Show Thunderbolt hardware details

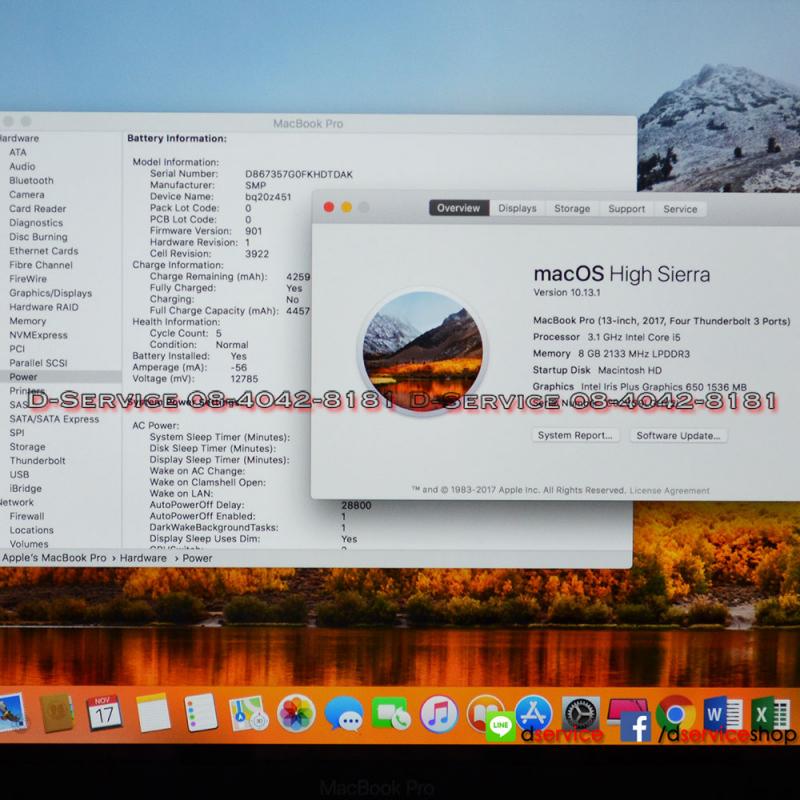[37, 461]
